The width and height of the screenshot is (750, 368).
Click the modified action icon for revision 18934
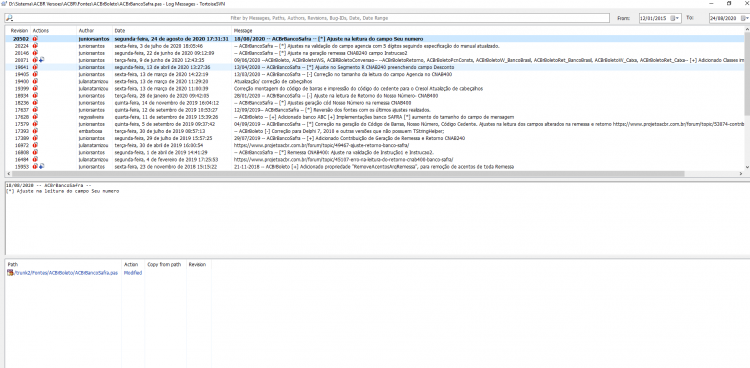35,96
